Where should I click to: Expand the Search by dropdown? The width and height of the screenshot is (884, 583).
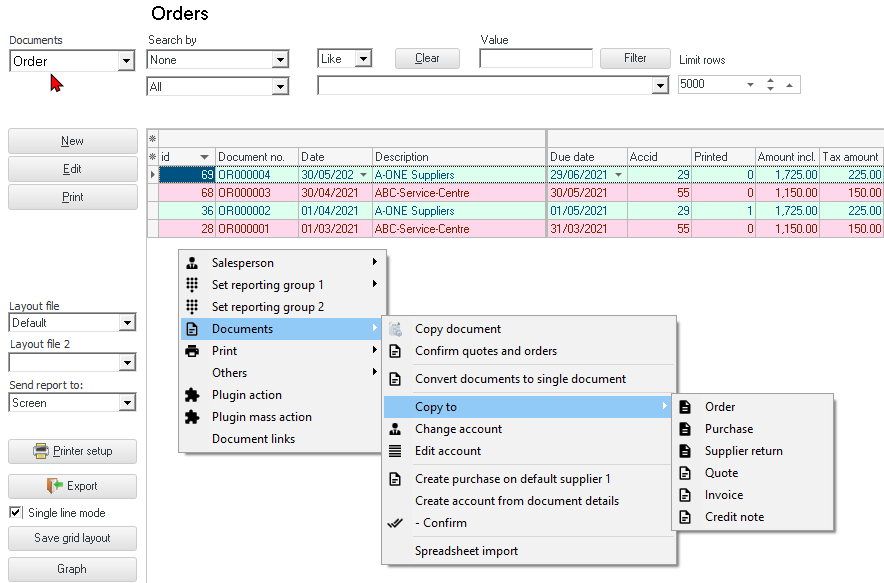point(280,61)
